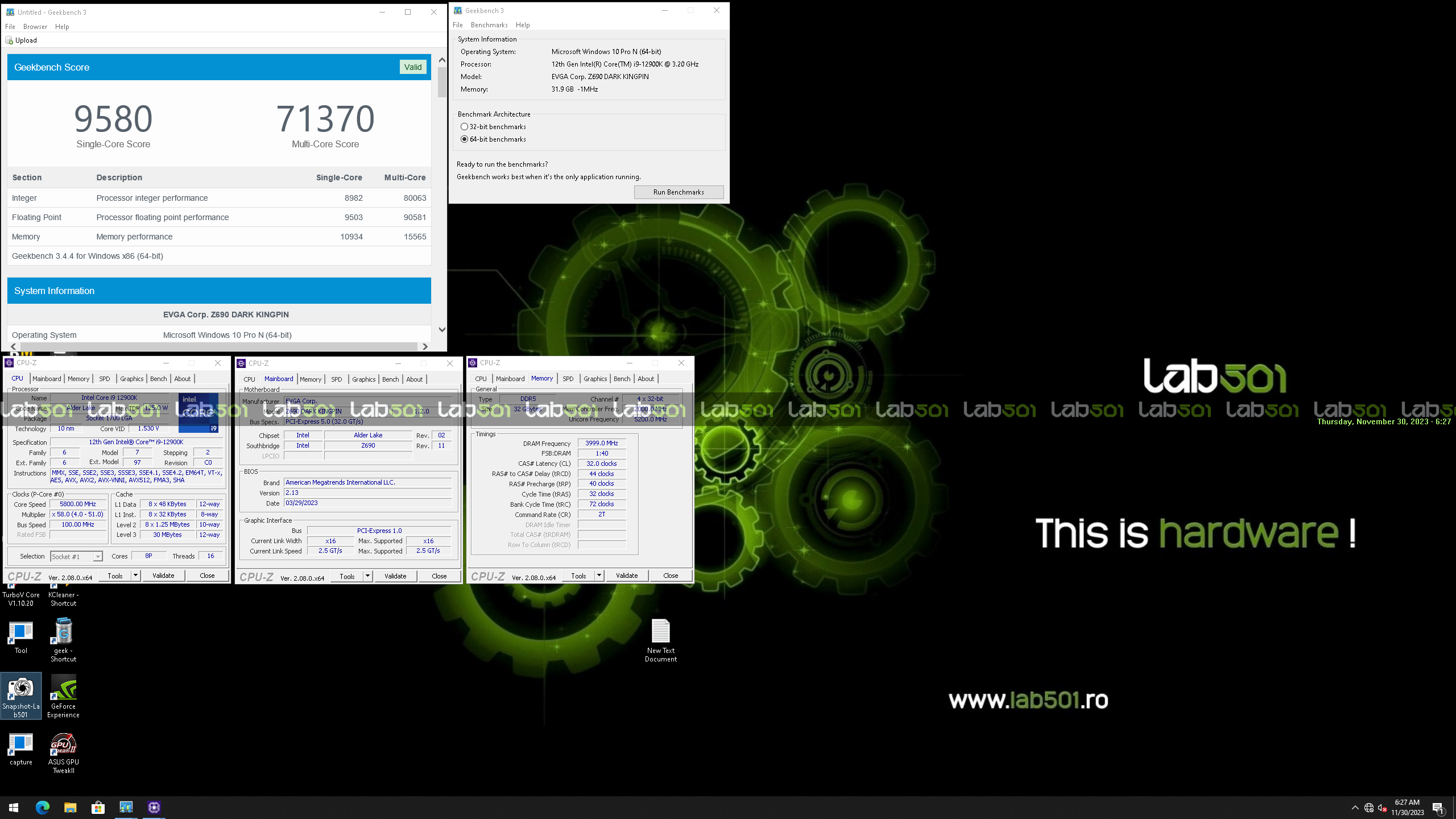The width and height of the screenshot is (1456, 819).
Task: Click the Untitled Geekbench 3 window title icon
Action: (x=10, y=12)
